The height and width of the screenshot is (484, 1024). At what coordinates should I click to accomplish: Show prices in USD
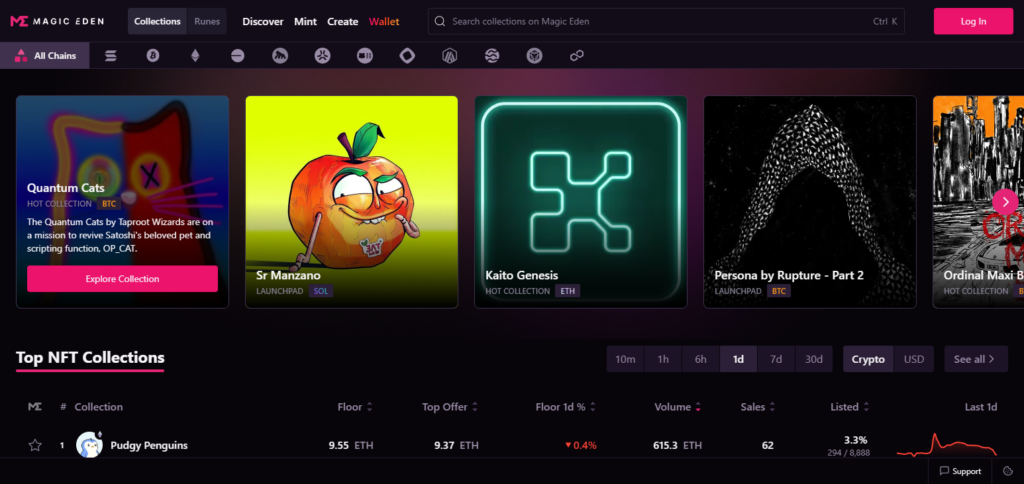click(x=914, y=359)
